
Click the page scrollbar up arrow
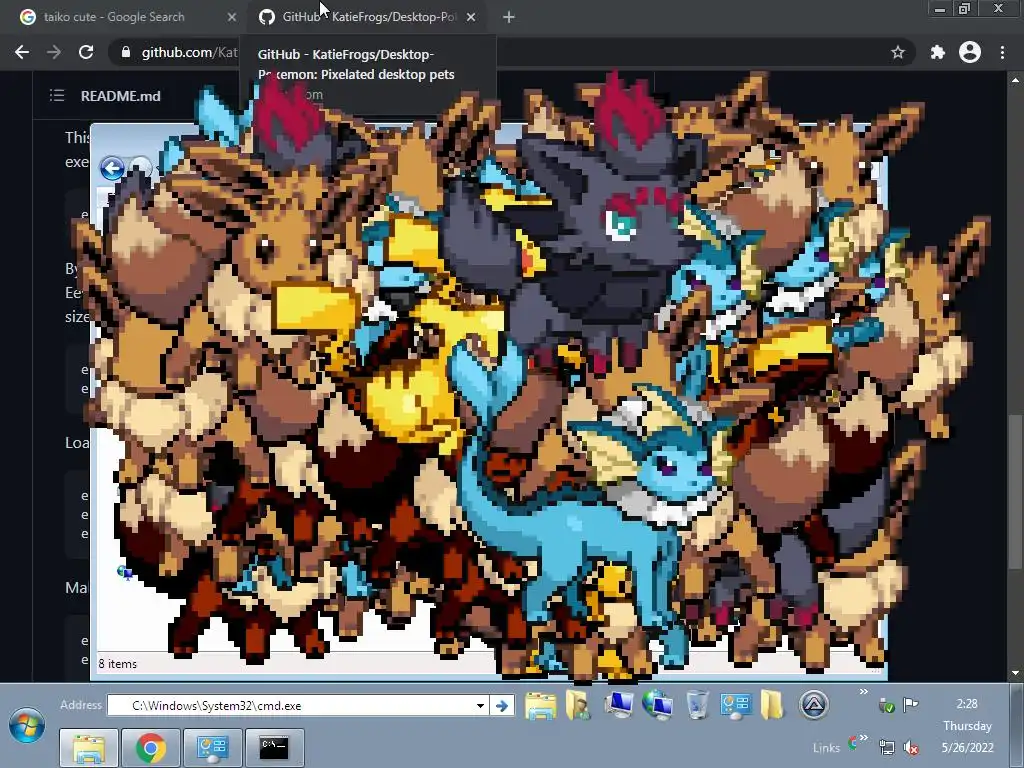tap(1015, 80)
